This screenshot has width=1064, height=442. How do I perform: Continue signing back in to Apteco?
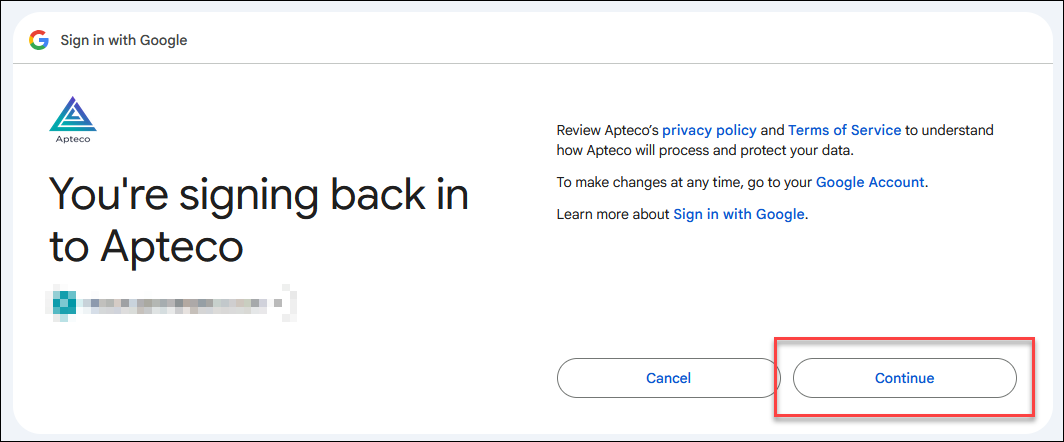905,378
